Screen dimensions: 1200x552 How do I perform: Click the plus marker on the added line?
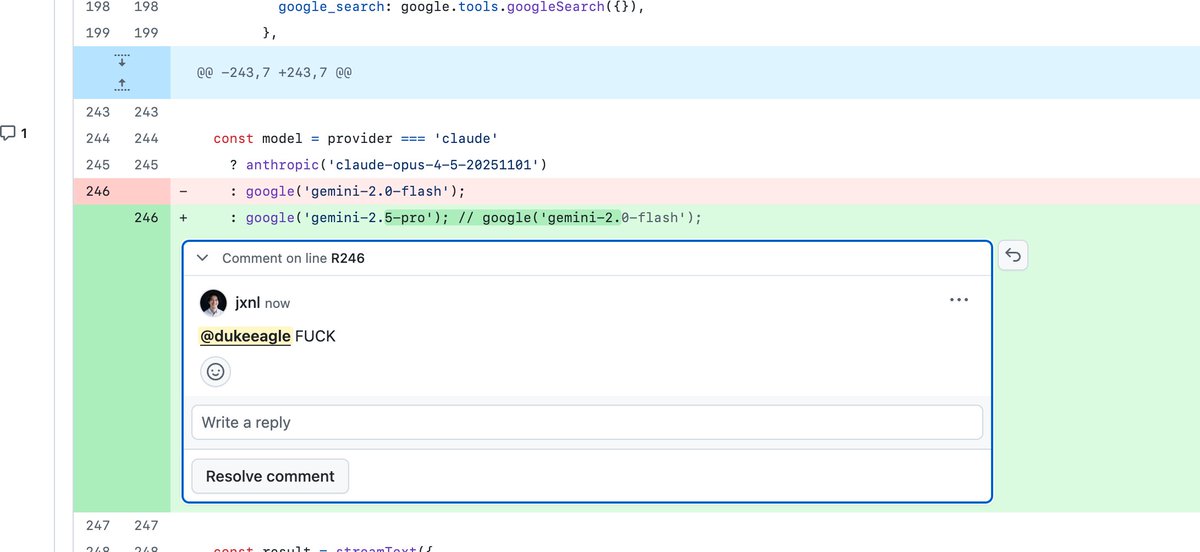[x=183, y=217]
